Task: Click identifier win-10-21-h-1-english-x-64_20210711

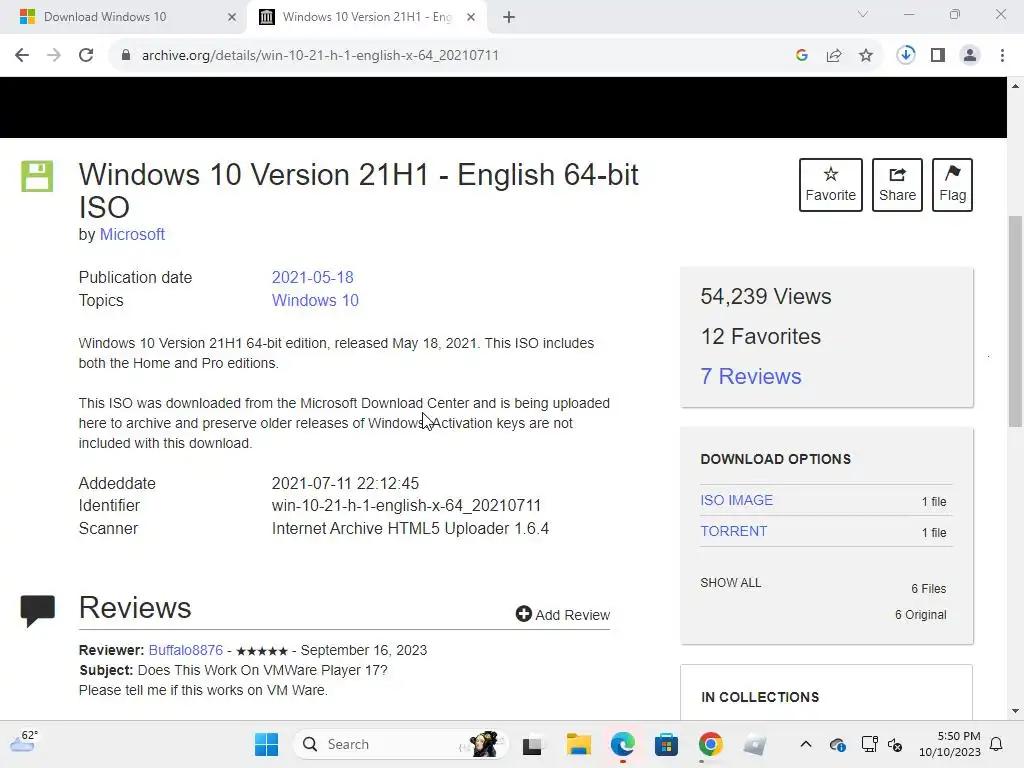Action: point(406,505)
